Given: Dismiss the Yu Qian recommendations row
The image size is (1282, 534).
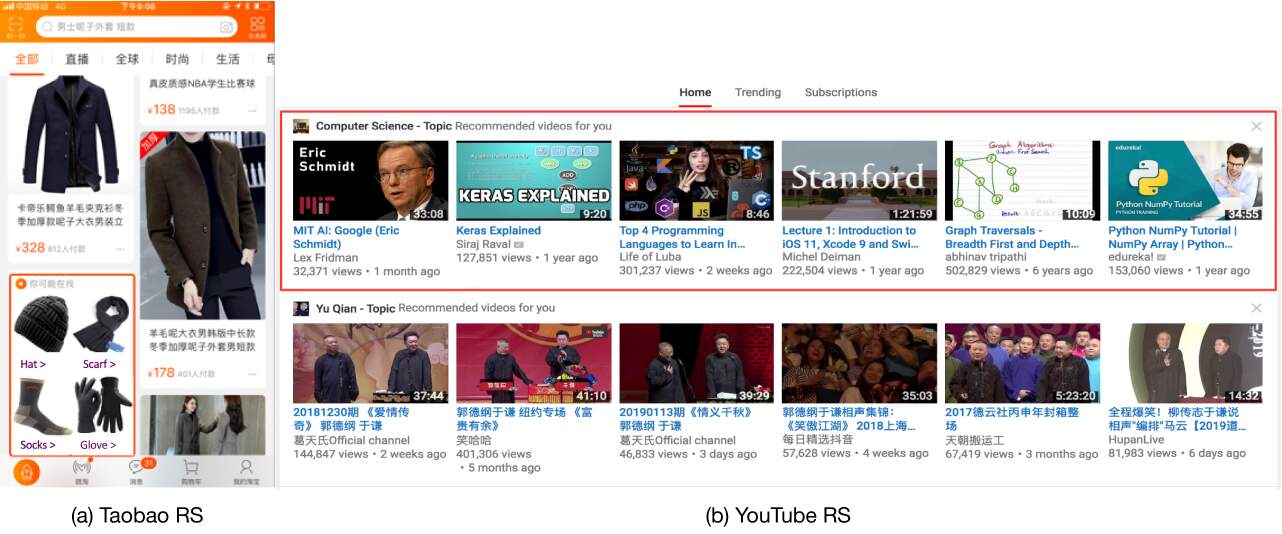Looking at the screenshot, I should pos(1256,308).
